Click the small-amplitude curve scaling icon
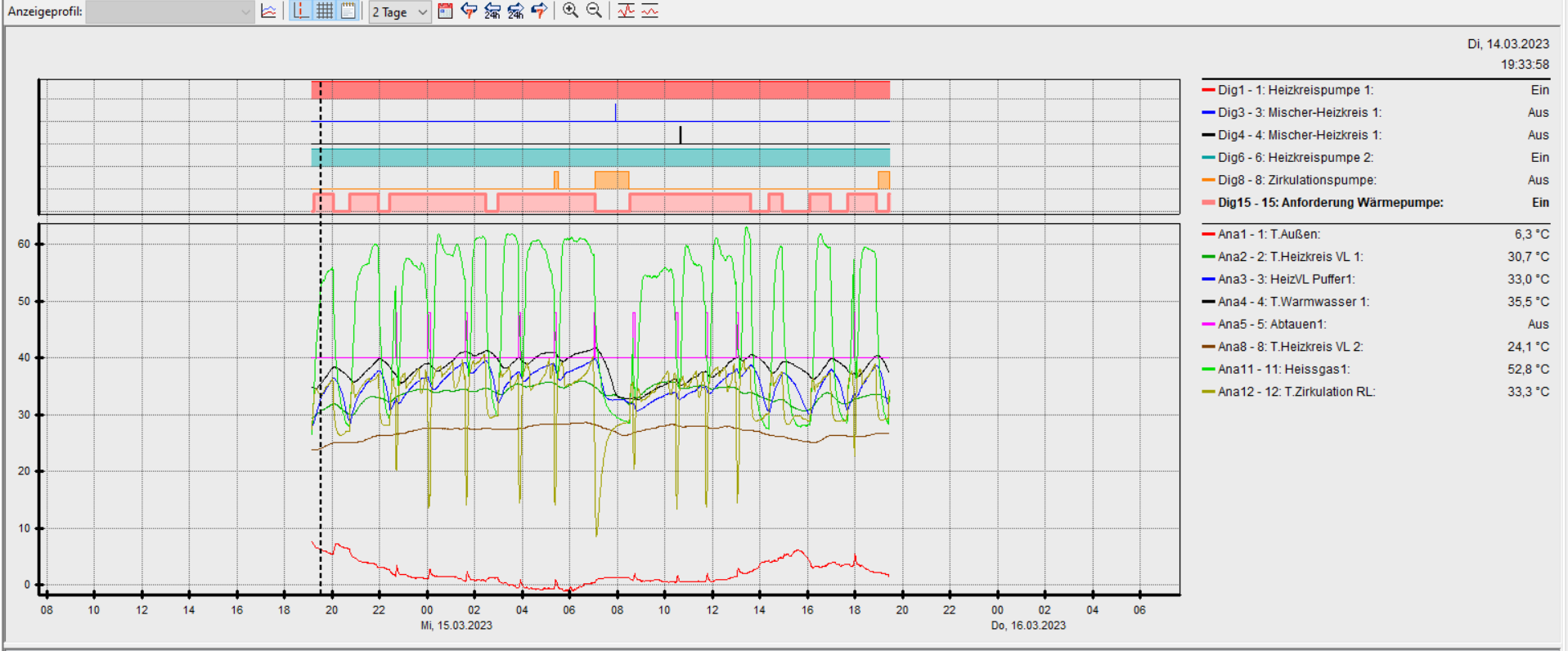The image size is (1568, 651). [x=650, y=11]
